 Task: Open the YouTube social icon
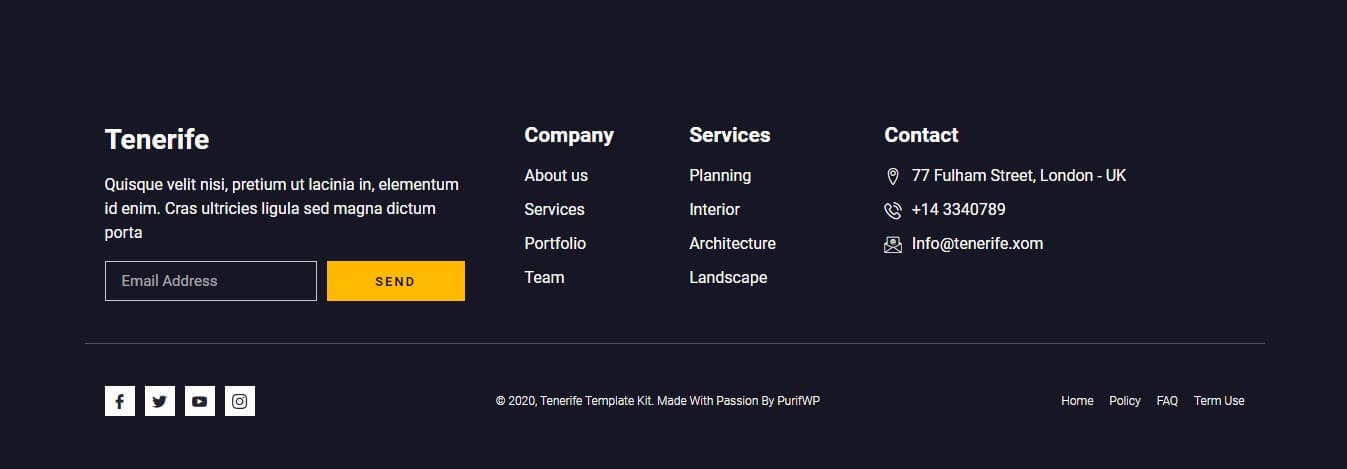click(x=200, y=401)
